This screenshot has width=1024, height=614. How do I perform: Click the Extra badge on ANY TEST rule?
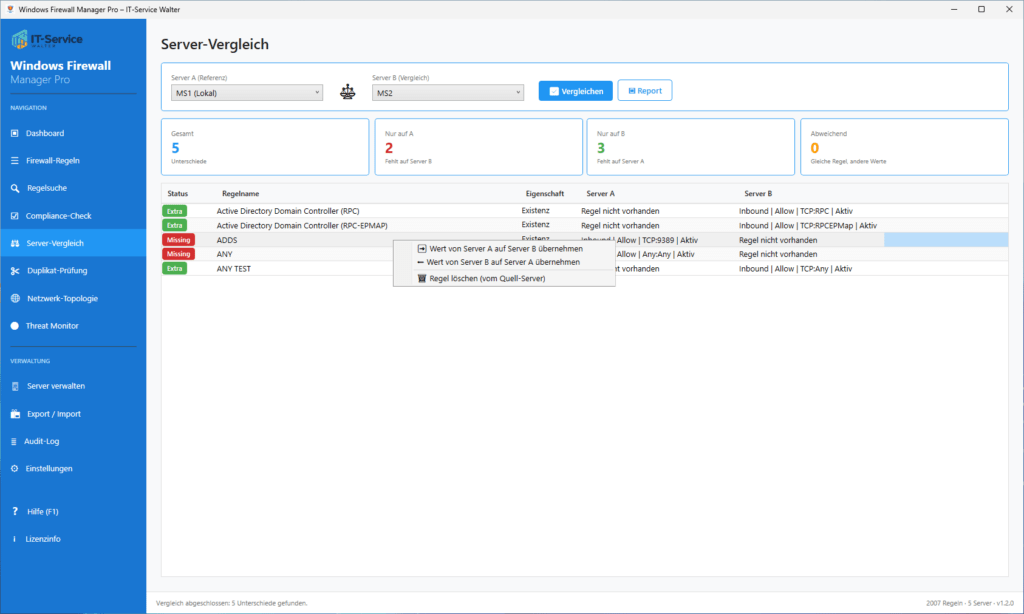176,269
